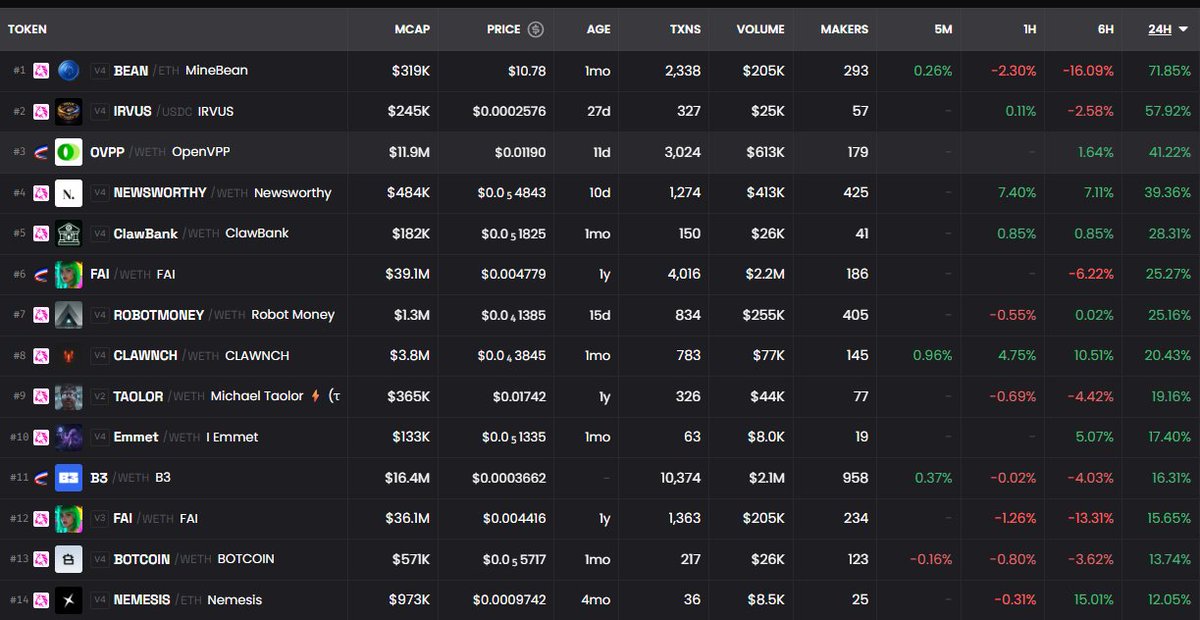Open the ClawBank /WETH pair link
This screenshot has width=1200, height=620.
pos(166,233)
